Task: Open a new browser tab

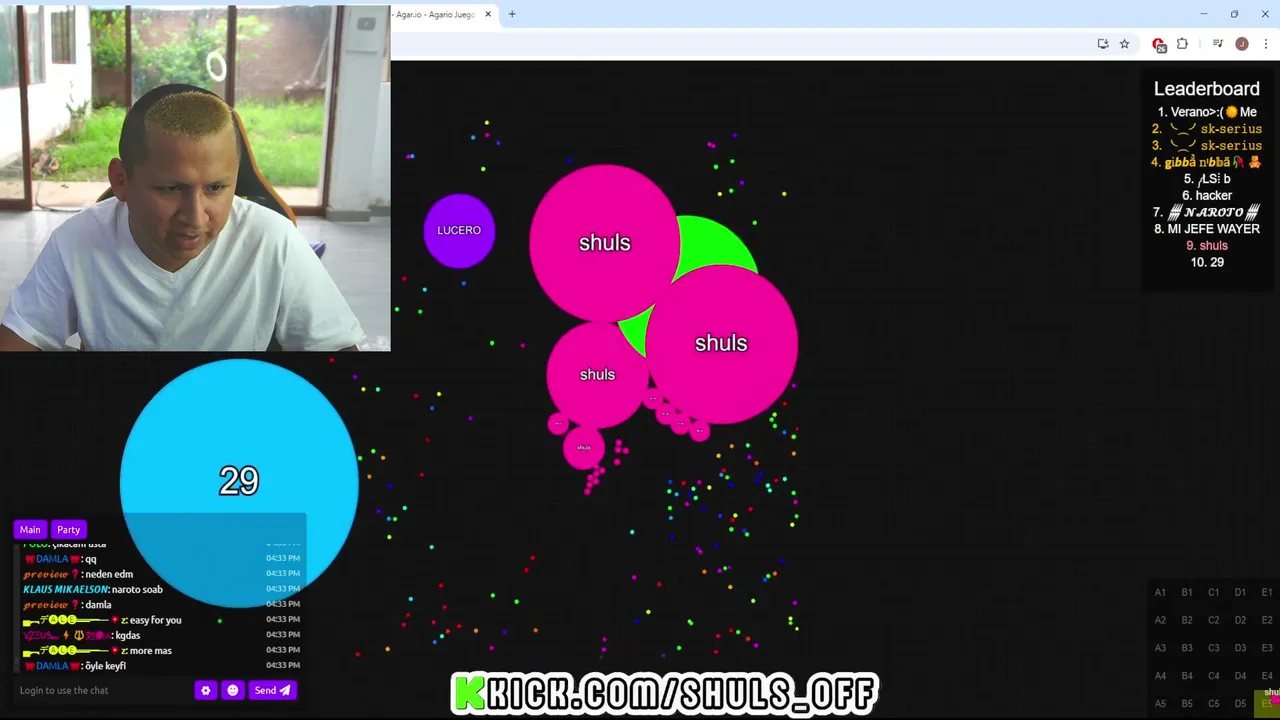Action: pos(512,14)
